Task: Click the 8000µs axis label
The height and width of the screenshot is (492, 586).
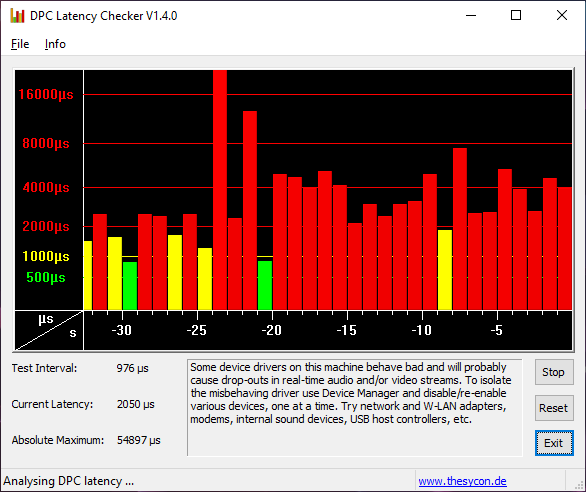Action: coord(46,143)
